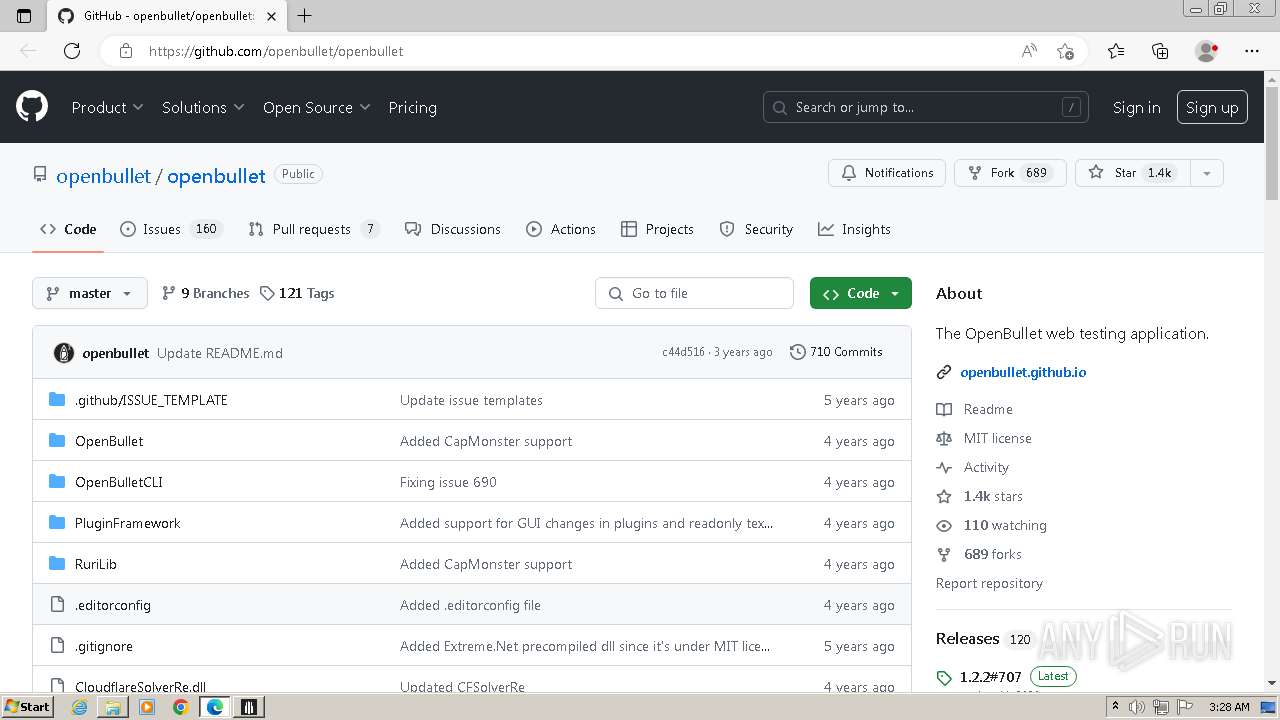Add page to favorites star icon
The height and width of the screenshot is (720, 1280).
click(1065, 51)
